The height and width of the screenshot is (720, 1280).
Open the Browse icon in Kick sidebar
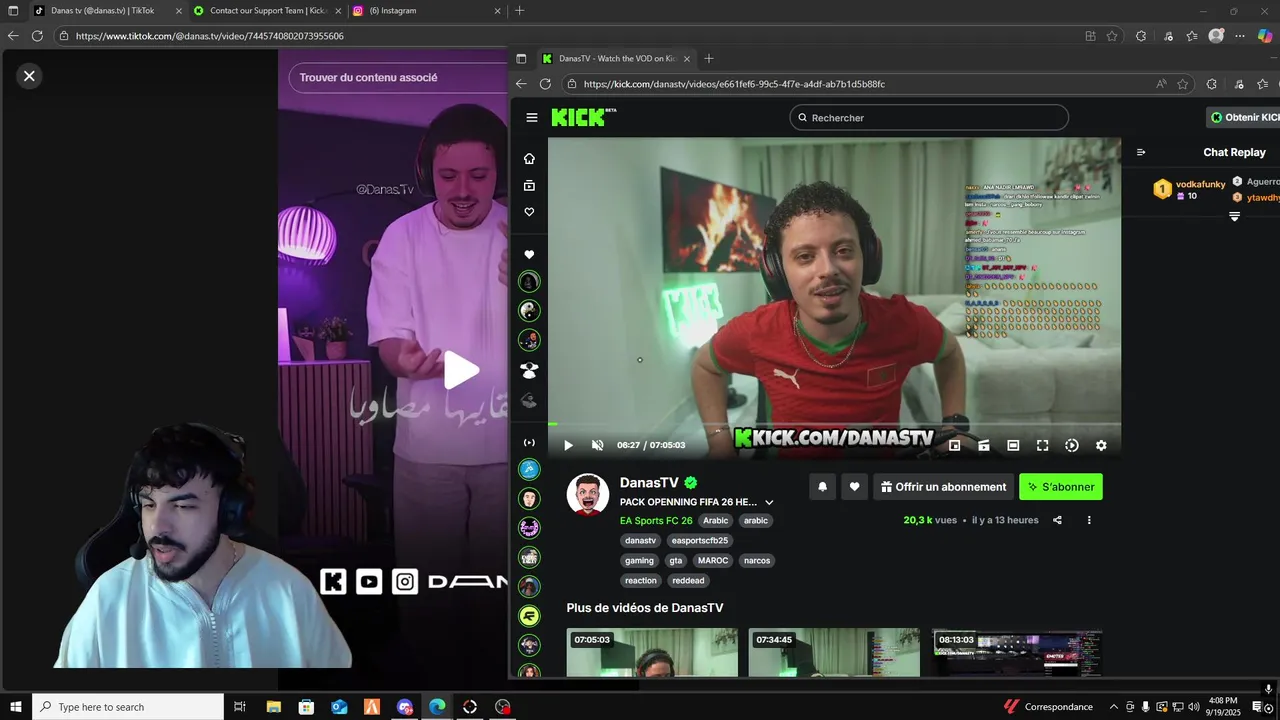529,186
